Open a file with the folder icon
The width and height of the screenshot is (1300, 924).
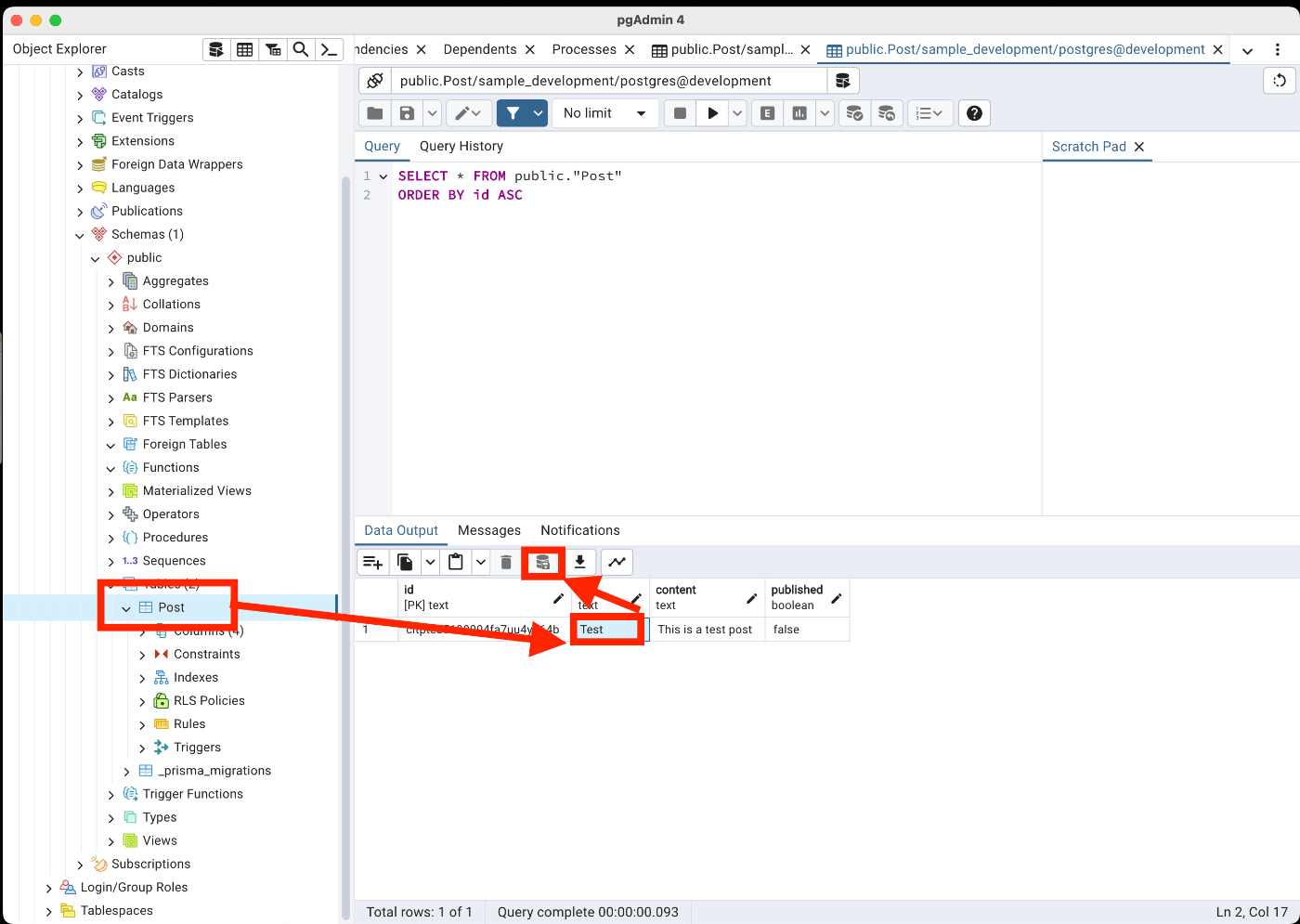click(375, 113)
